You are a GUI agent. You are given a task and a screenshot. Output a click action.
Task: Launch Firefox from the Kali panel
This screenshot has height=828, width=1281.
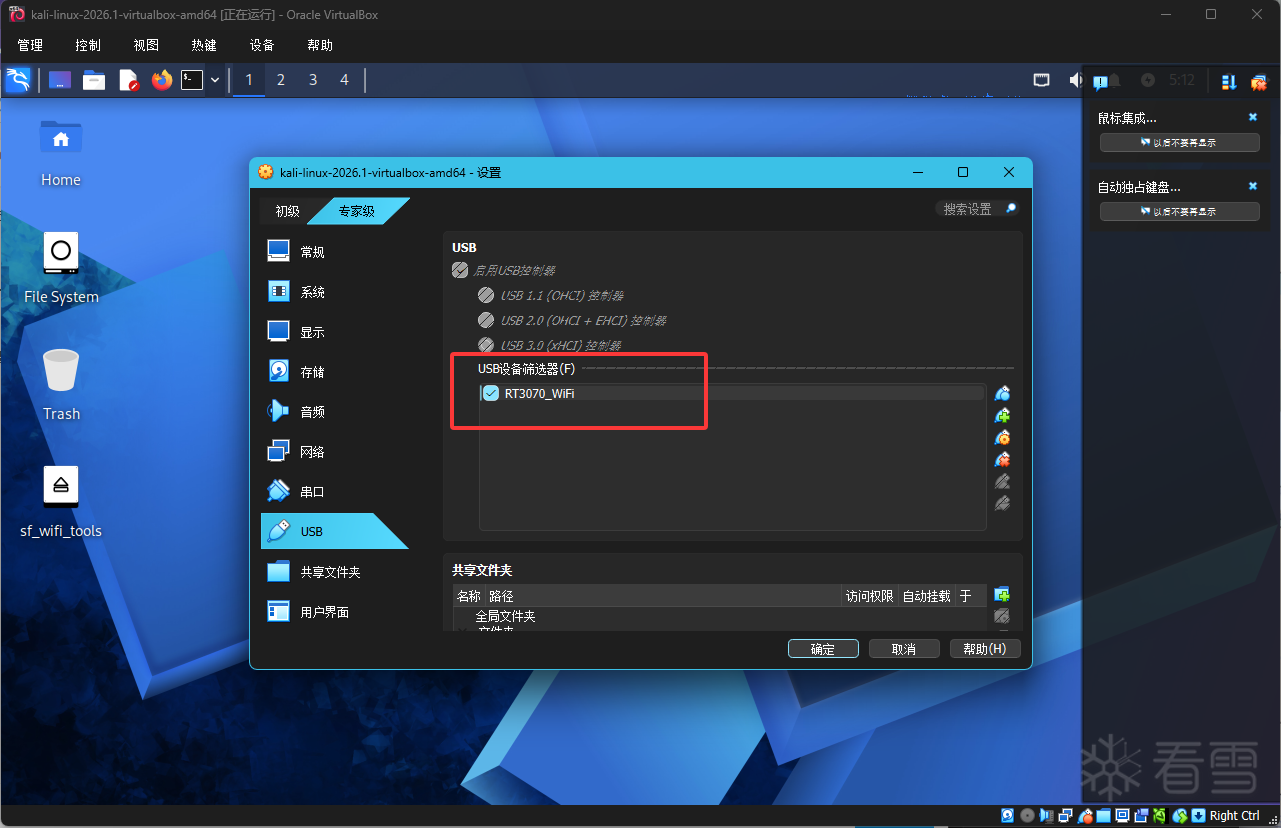pyautogui.click(x=162, y=80)
